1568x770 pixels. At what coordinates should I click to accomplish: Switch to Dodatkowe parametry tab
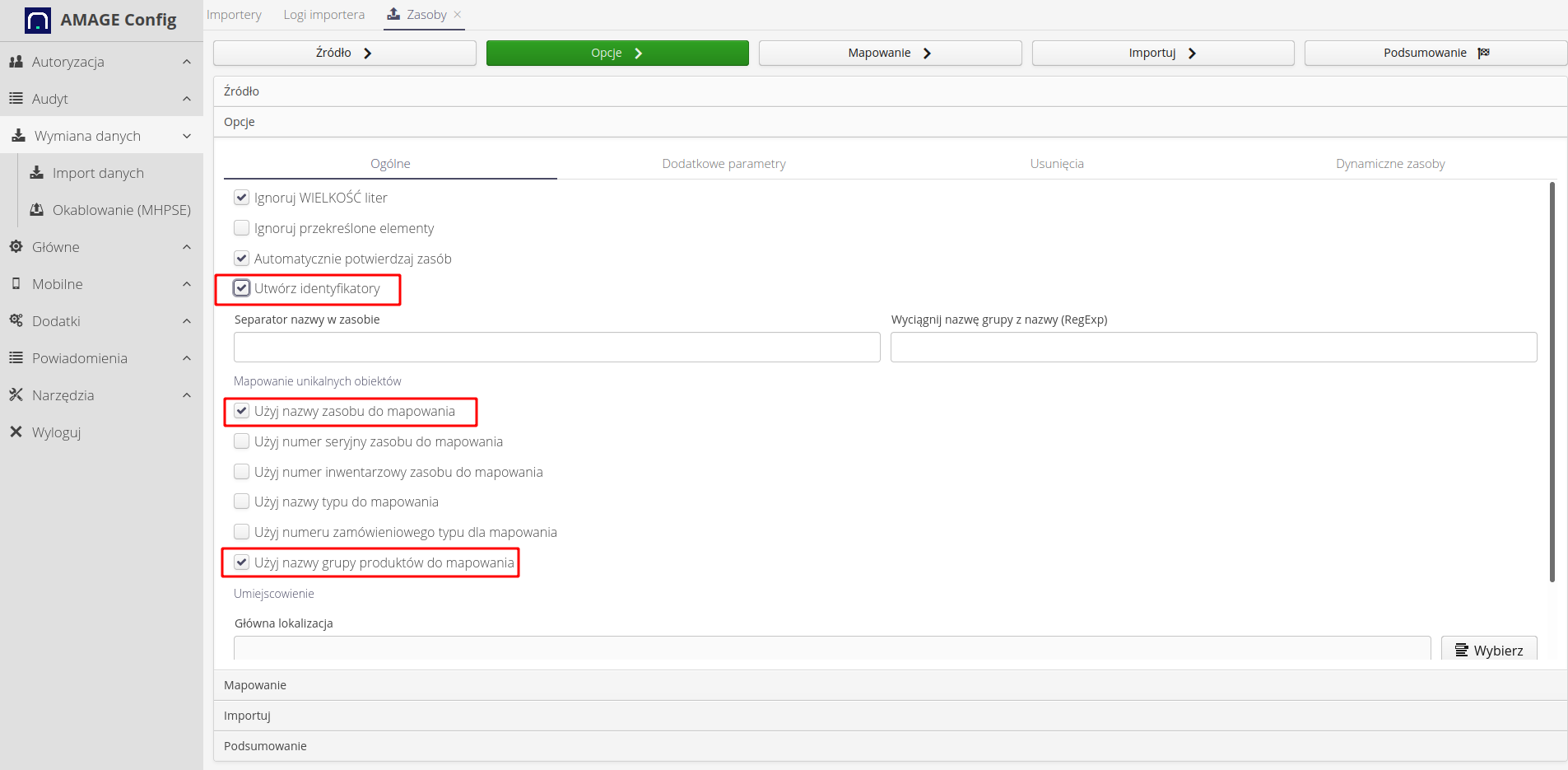click(x=724, y=164)
